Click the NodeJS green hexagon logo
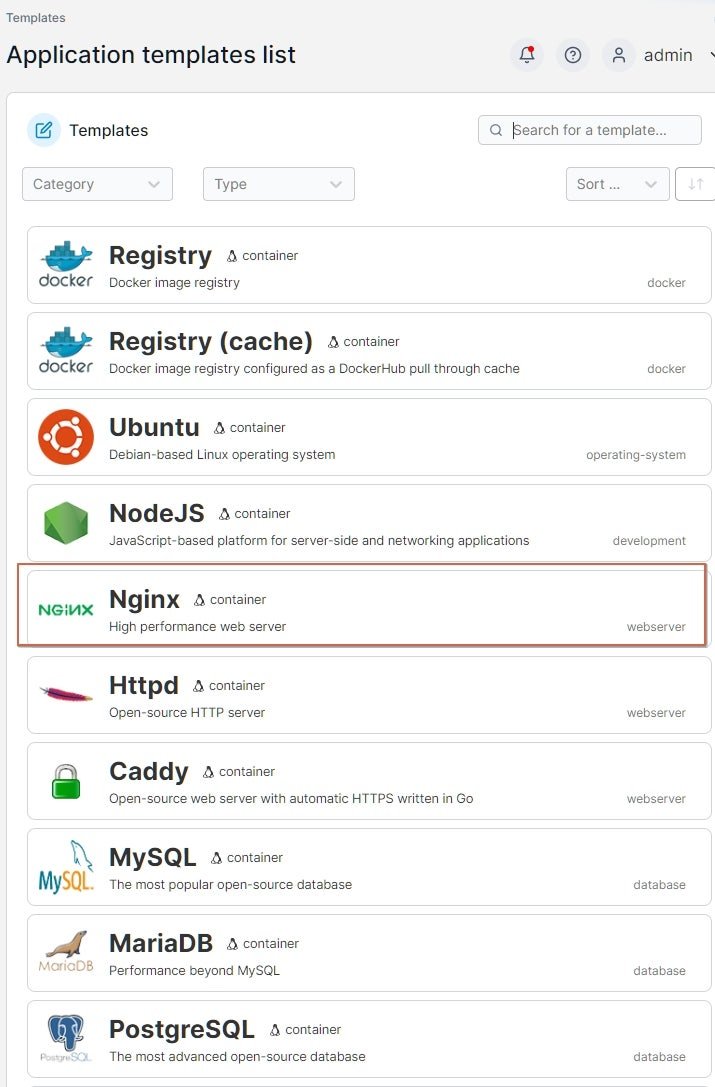Viewport: 715px width, 1087px height. tap(66, 523)
